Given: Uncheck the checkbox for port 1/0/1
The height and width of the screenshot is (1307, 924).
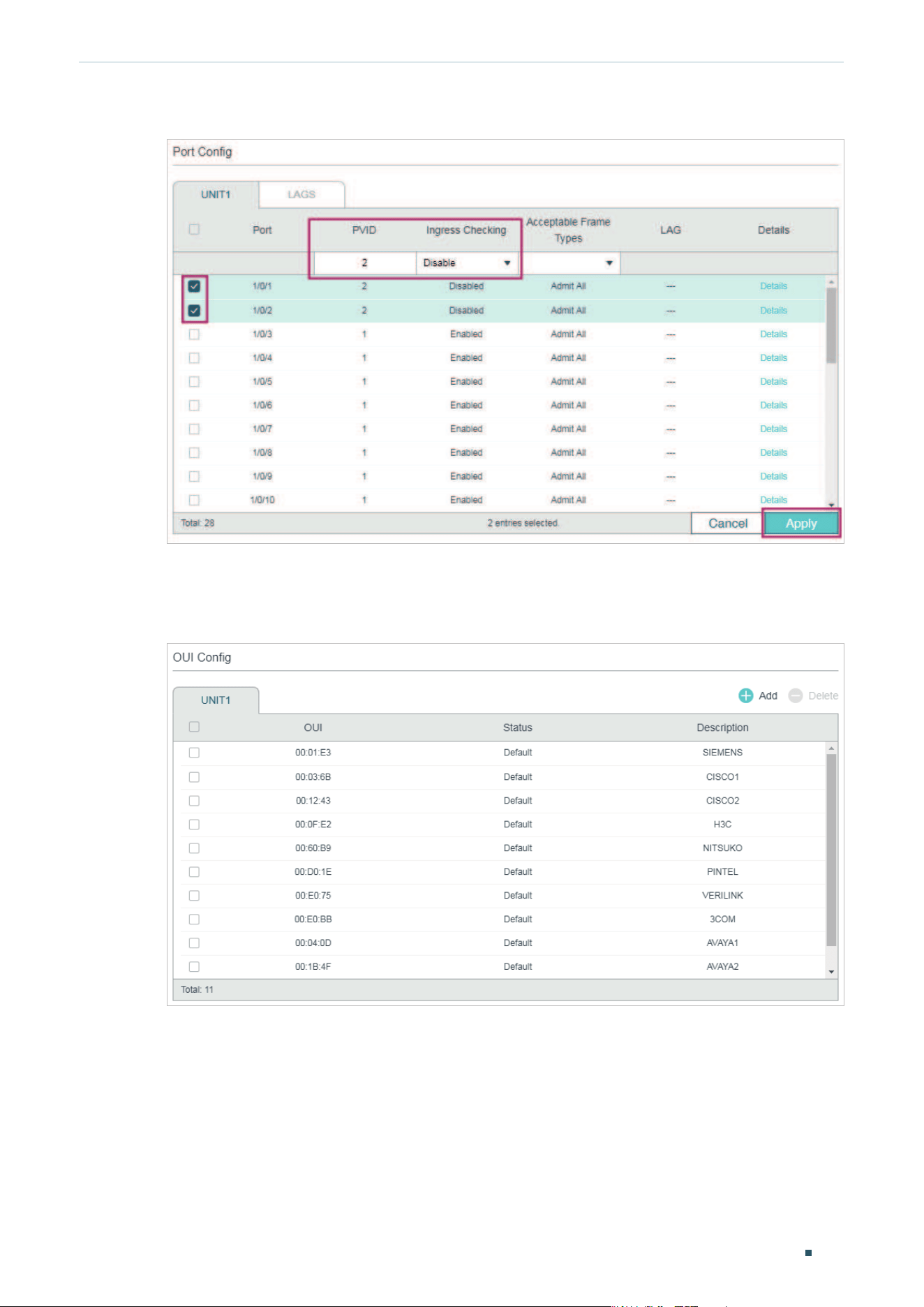Looking at the screenshot, I should click(194, 286).
